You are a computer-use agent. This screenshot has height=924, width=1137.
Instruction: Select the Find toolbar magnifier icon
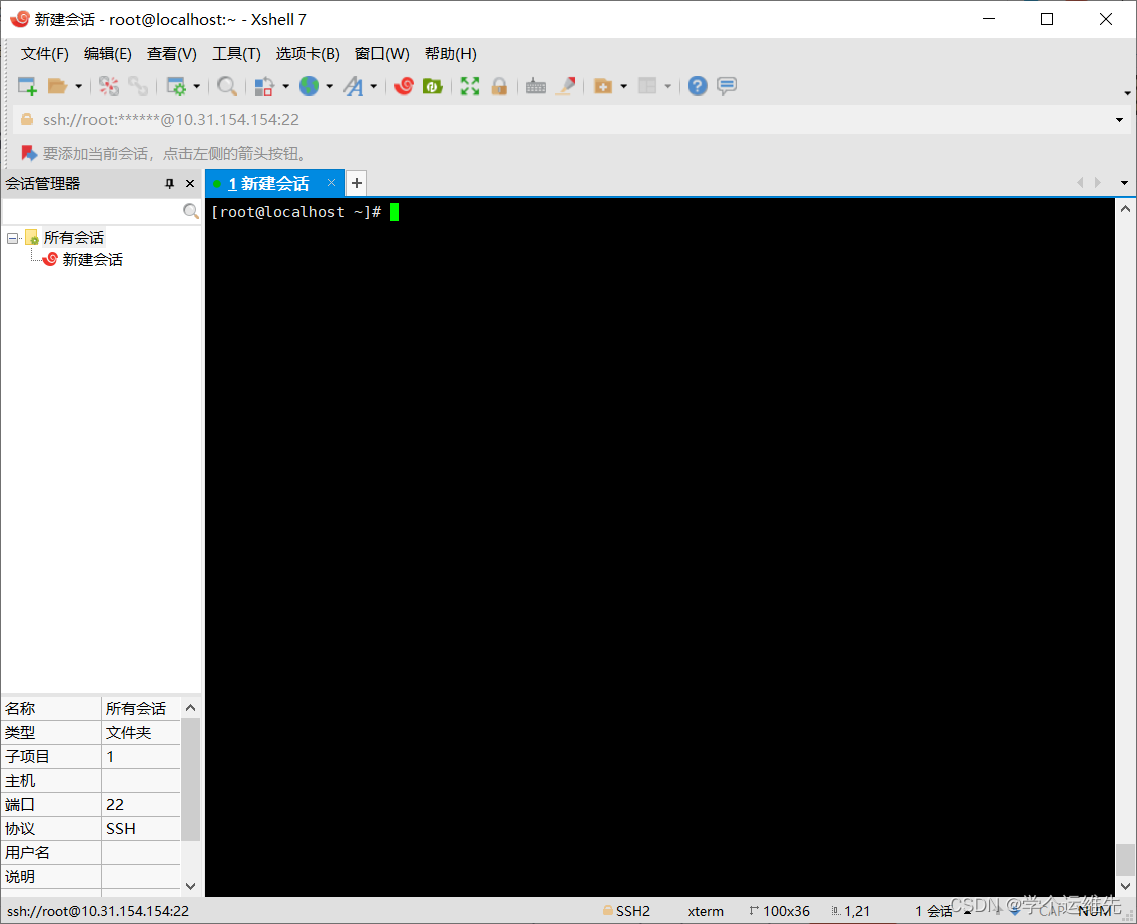click(x=227, y=86)
